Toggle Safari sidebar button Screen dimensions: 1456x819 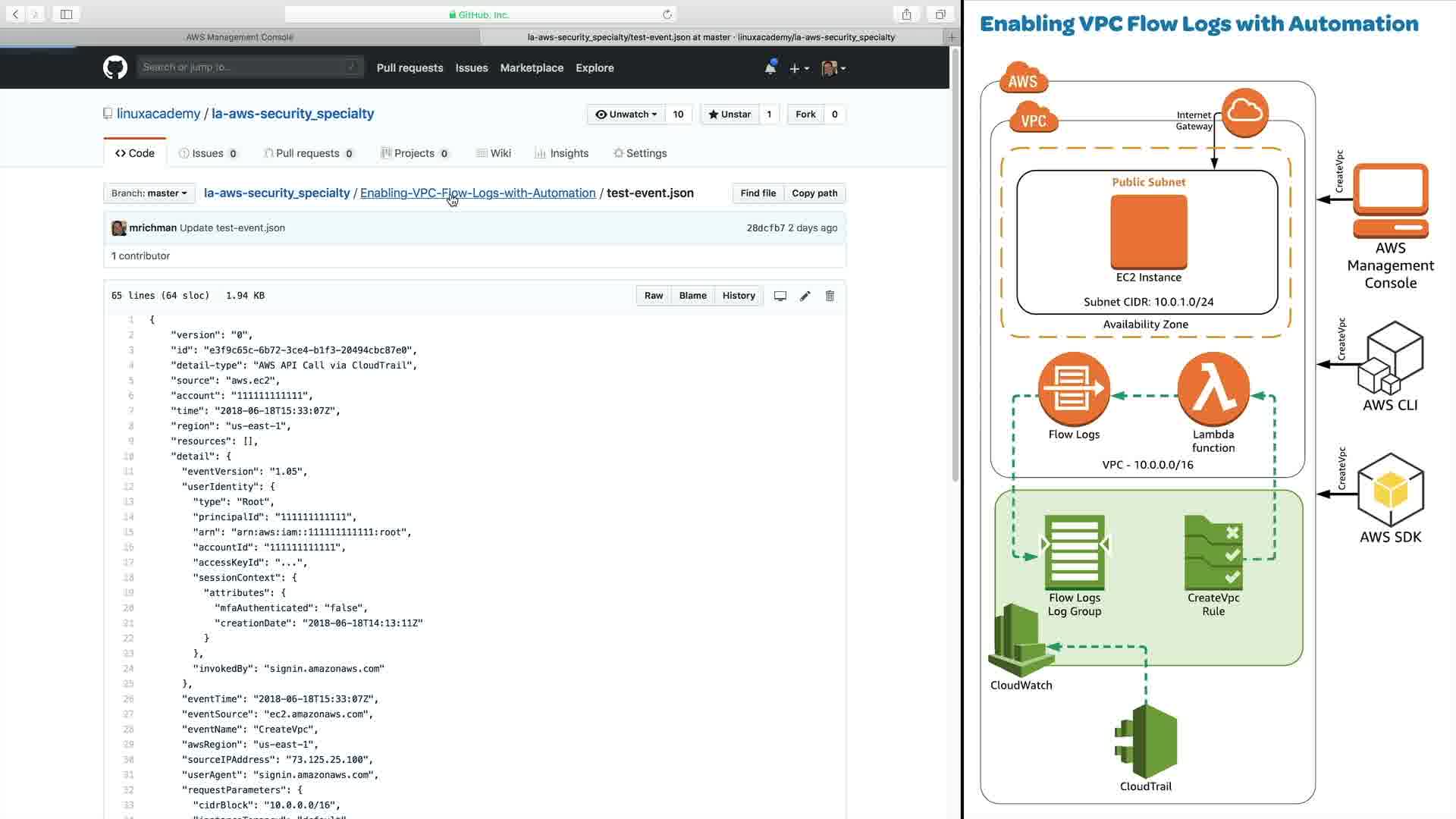coord(66,14)
